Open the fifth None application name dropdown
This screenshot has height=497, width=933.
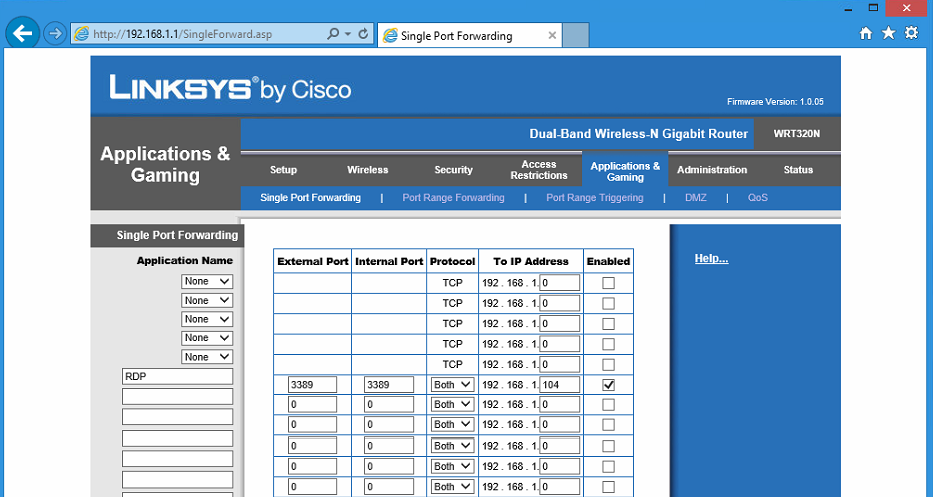[206, 357]
